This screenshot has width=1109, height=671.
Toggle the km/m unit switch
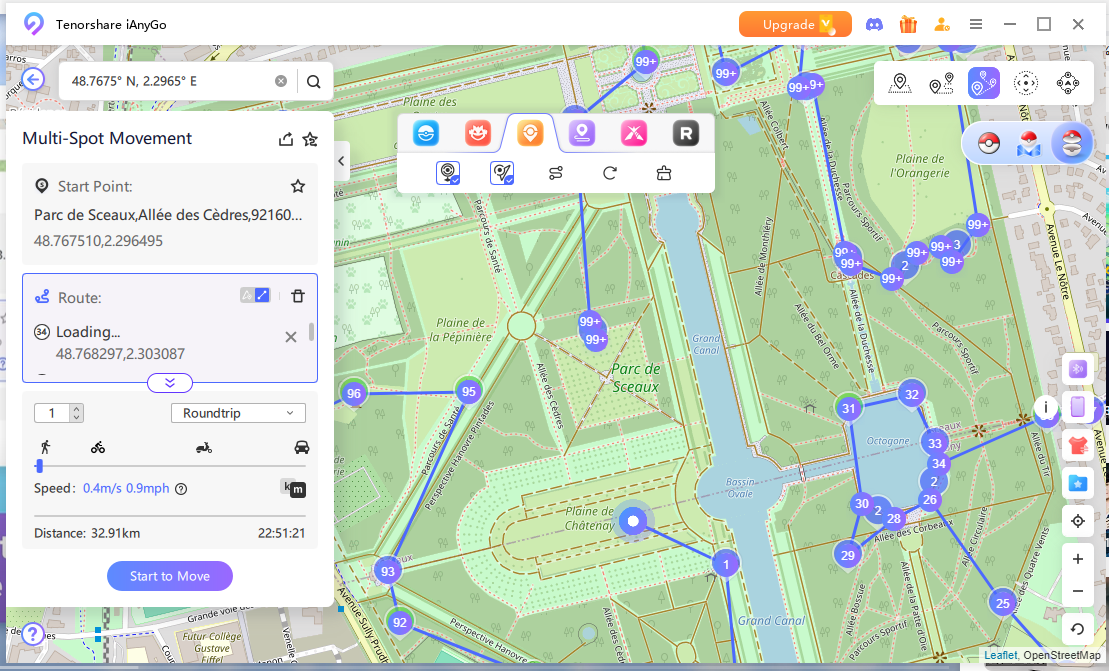coord(294,488)
